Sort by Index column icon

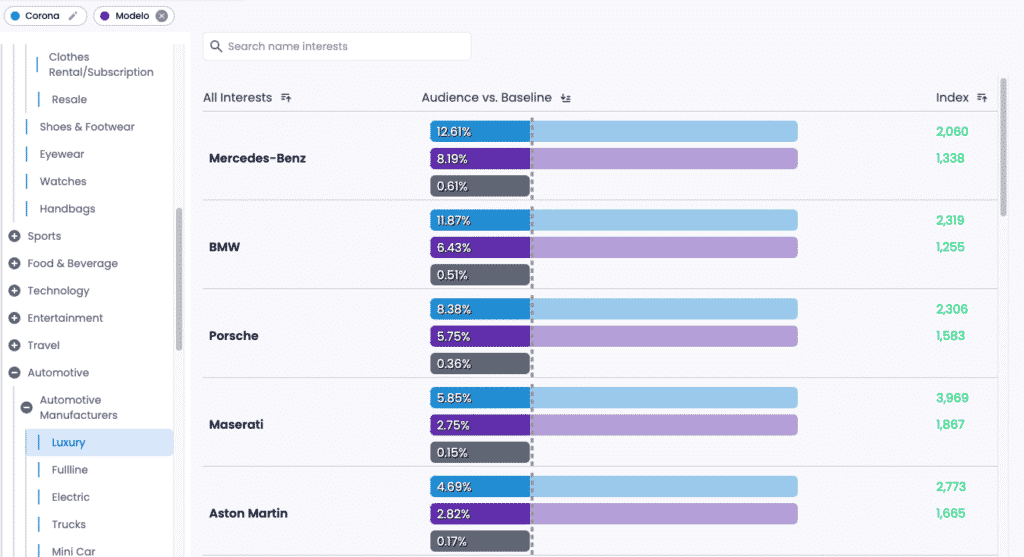click(982, 98)
